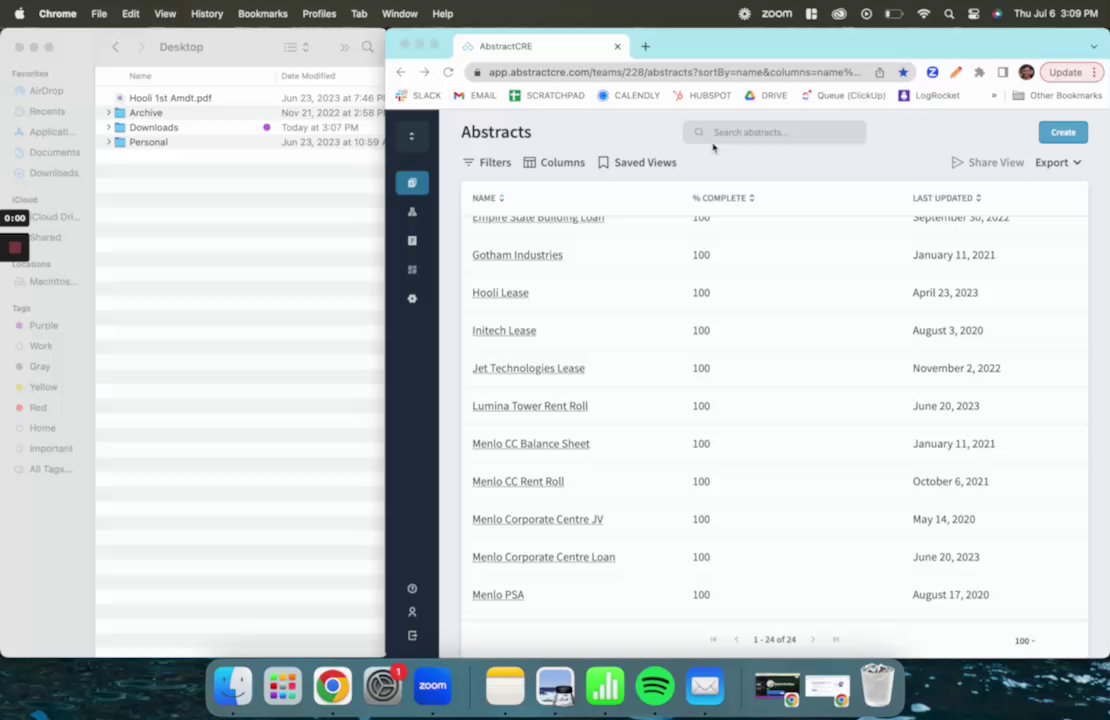The height and width of the screenshot is (720, 1110).
Task: Open the Profiles menu in menu bar
Action: click(319, 13)
